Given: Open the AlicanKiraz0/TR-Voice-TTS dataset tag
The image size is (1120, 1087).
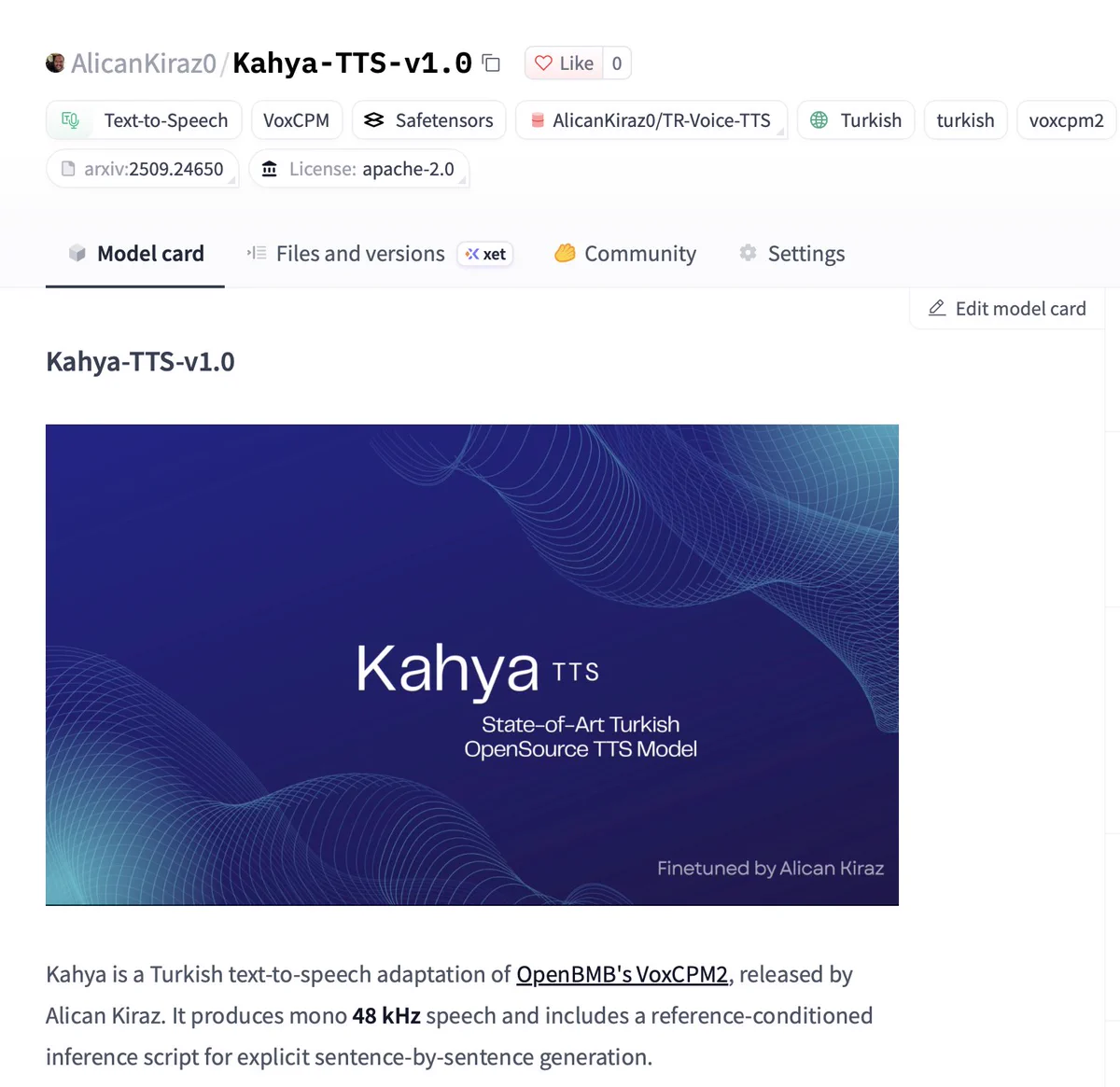Looking at the screenshot, I should 651,120.
